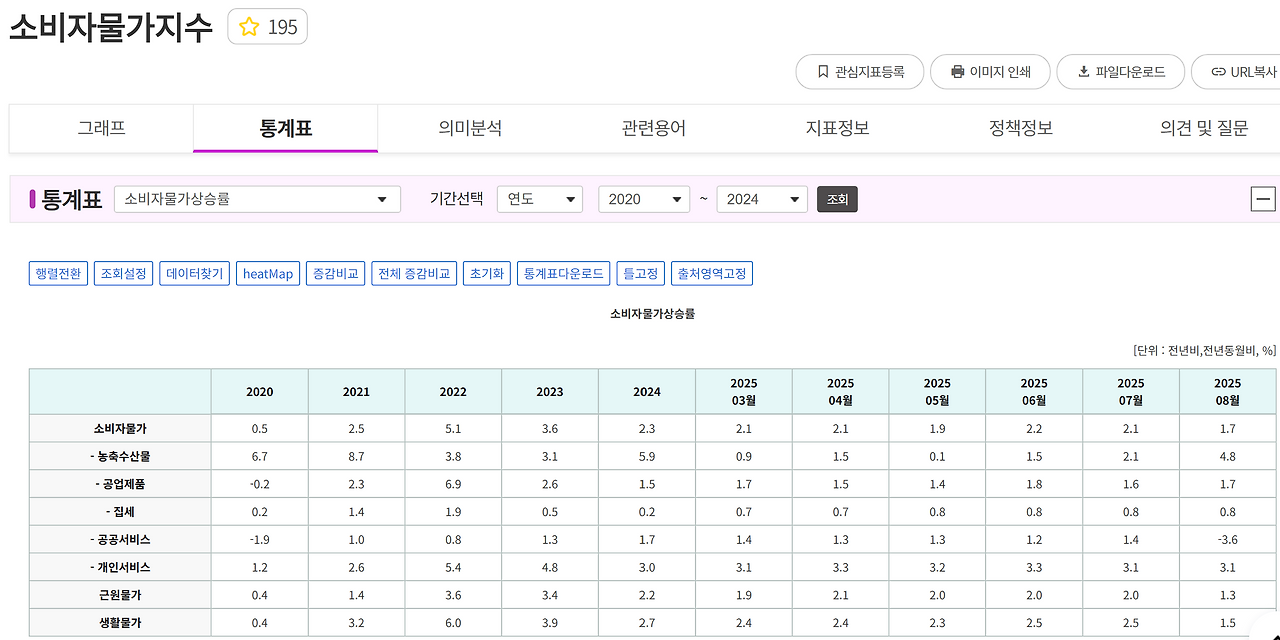Click the 행렬전환 button
The width and height of the screenshot is (1280, 640).
click(x=59, y=273)
